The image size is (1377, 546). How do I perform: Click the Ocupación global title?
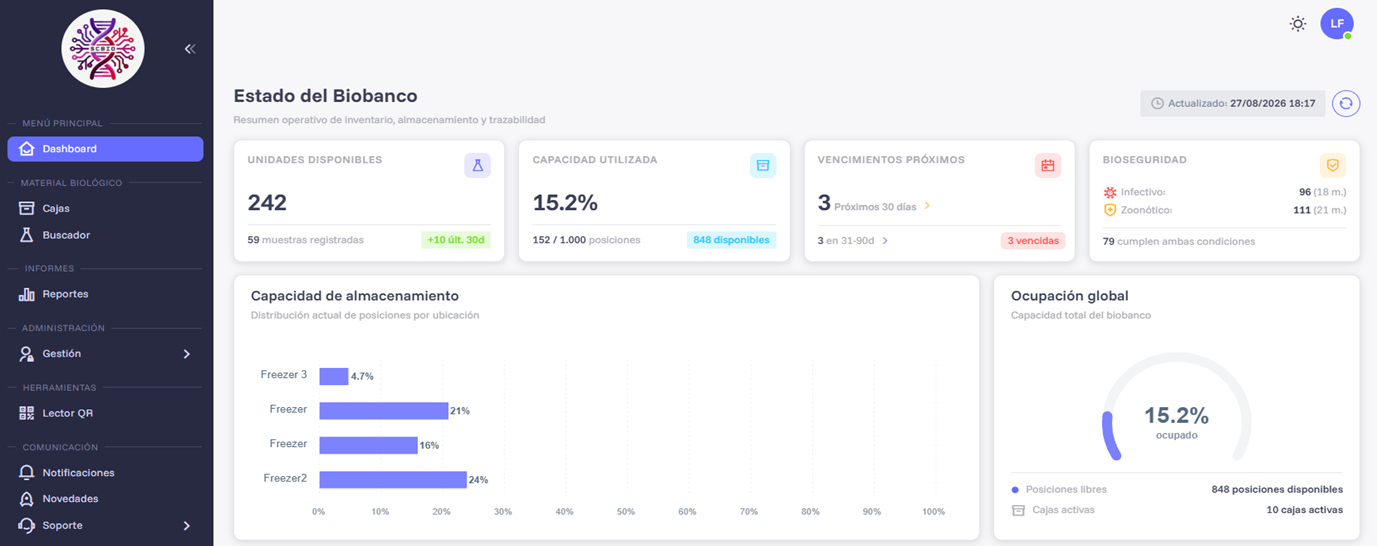click(x=1070, y=296)
